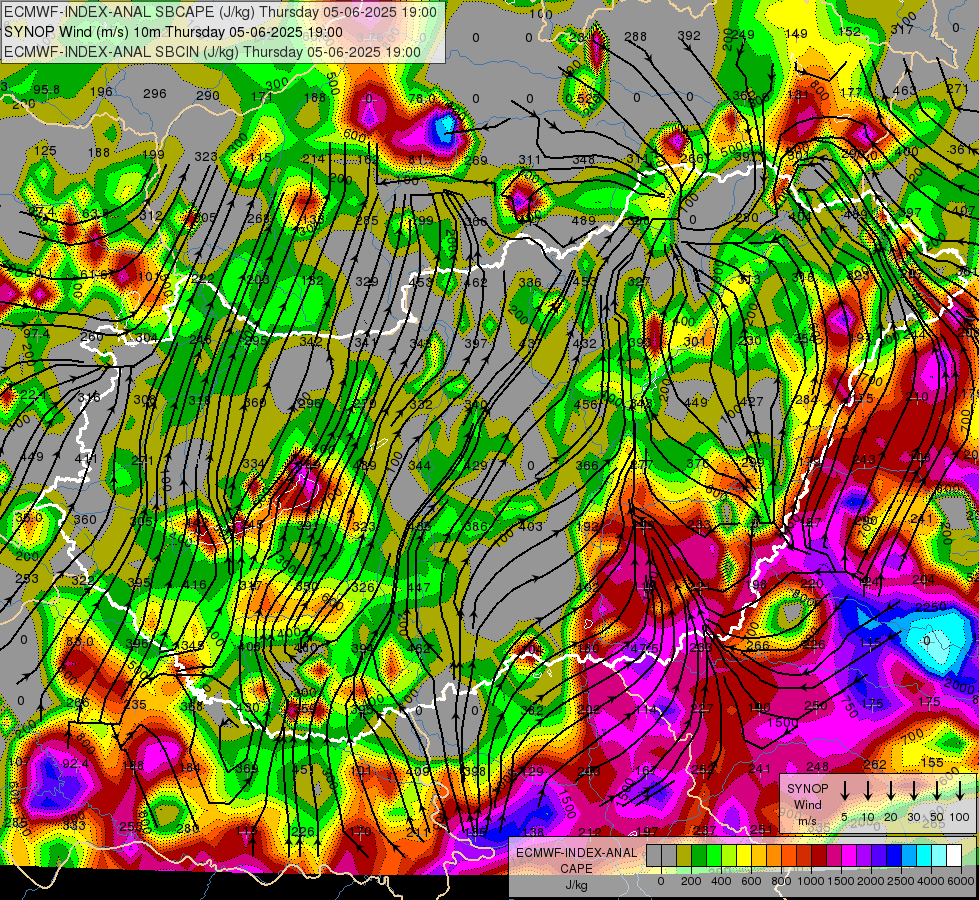Click the map value '407'

click(964, 210)
